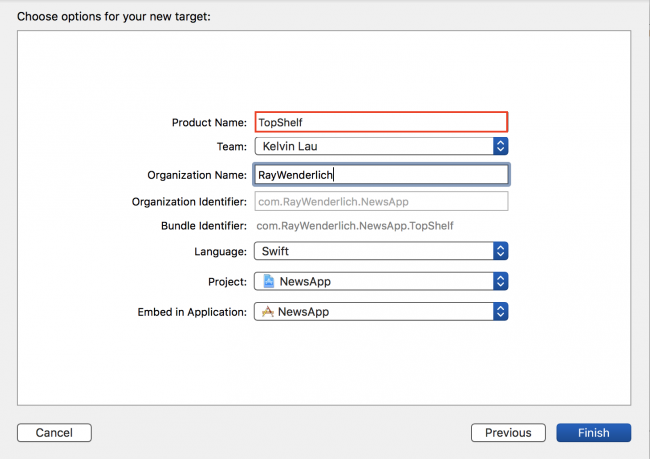Click the Bundle Identifier value text
650x459 pixels.
click(x=355, y=226)
